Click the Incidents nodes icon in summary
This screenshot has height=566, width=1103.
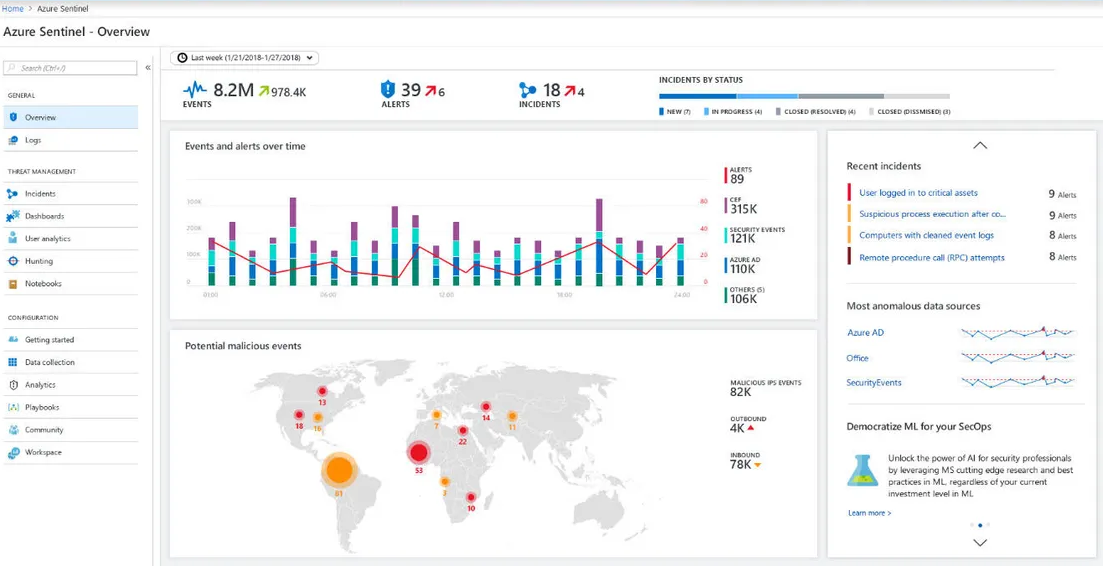pos(528,90)
